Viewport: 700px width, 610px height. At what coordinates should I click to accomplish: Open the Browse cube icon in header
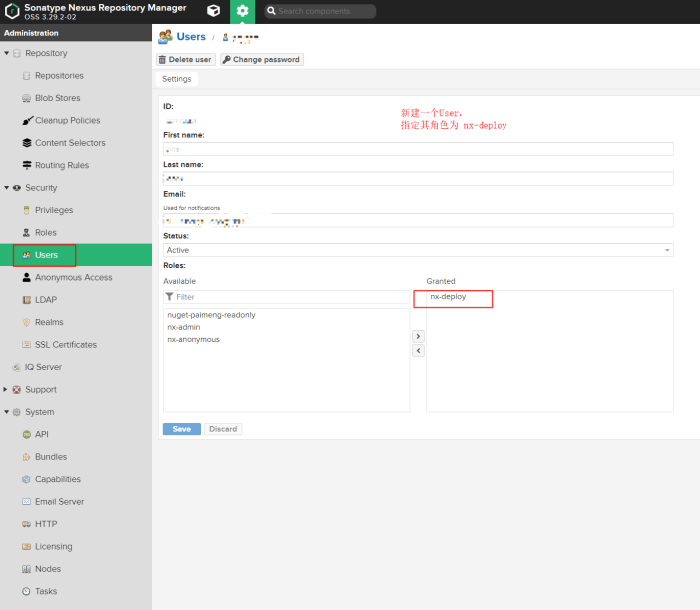pyautogui.click(x=213, y=11)
